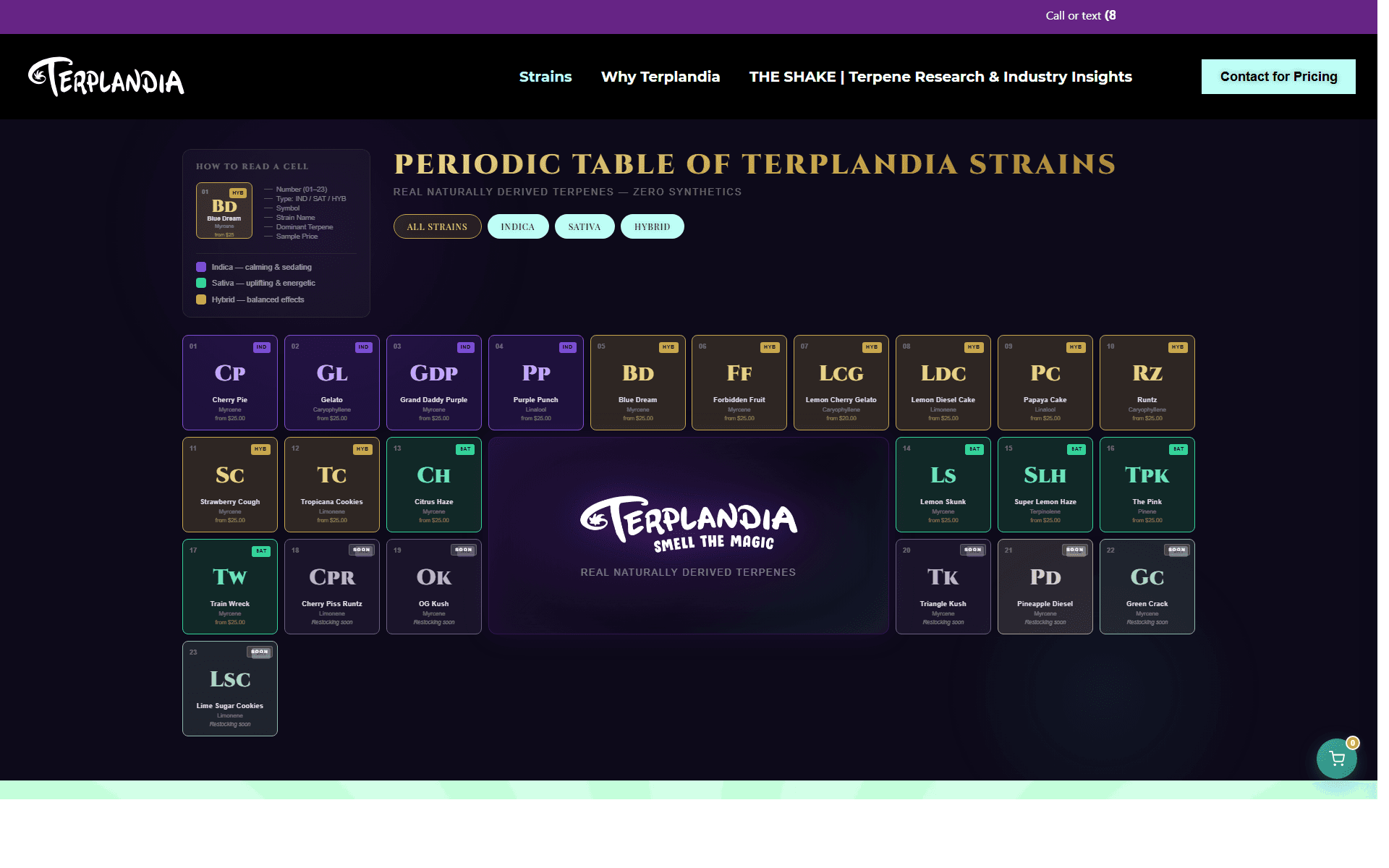Screen dimensions: 1389x868
Task: Open the Pineapple Diesel strain cell
Action: 1045,587
